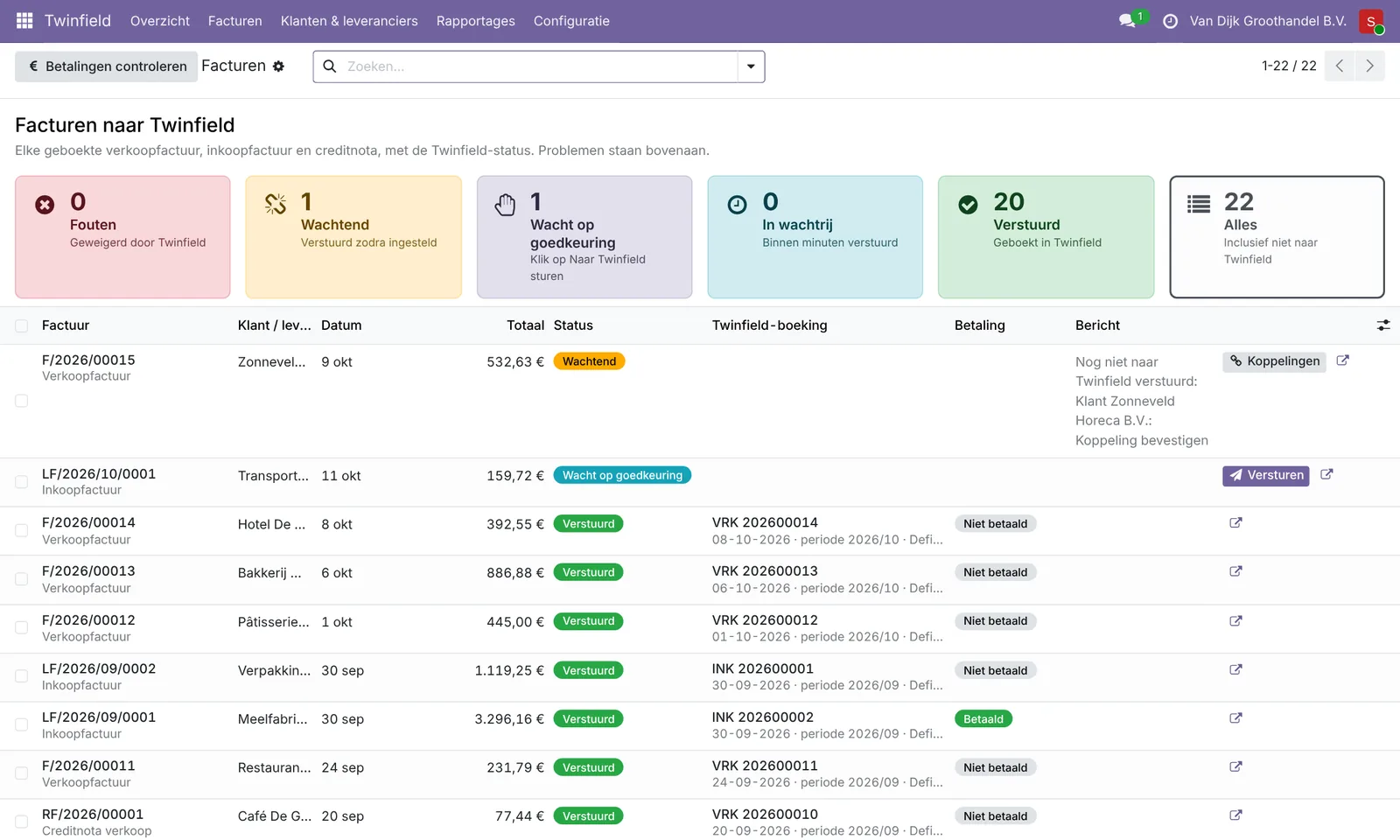Select checkbox for F/2026/00015
Image resolution: width=1400 pixels, height=840 pixels.
click(22, 401)
